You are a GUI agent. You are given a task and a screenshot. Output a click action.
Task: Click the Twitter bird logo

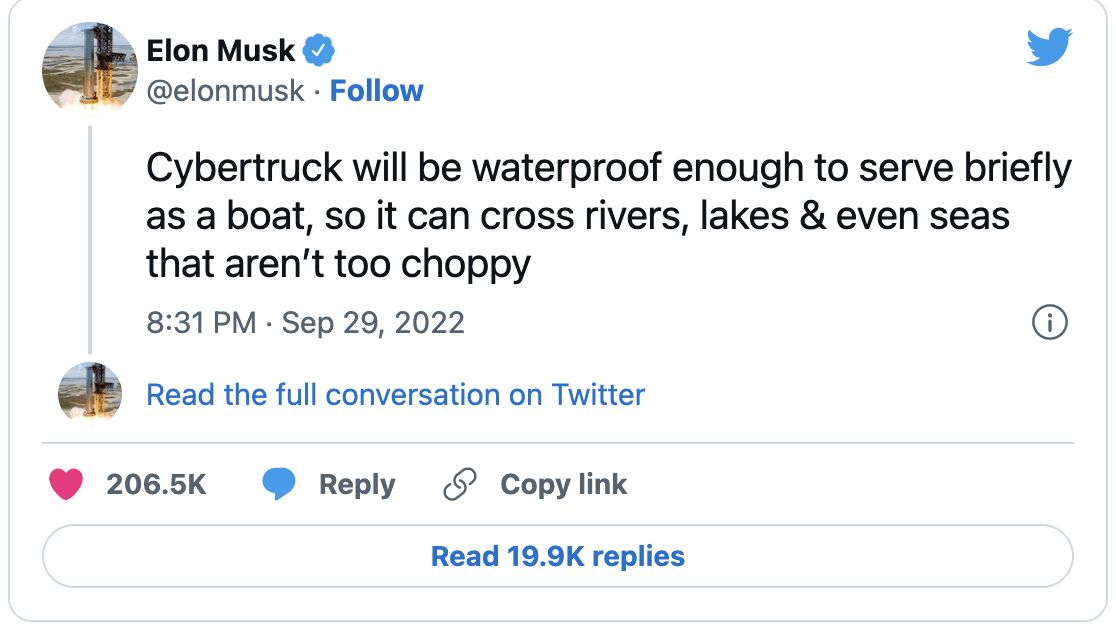(x=1049, y=47)
